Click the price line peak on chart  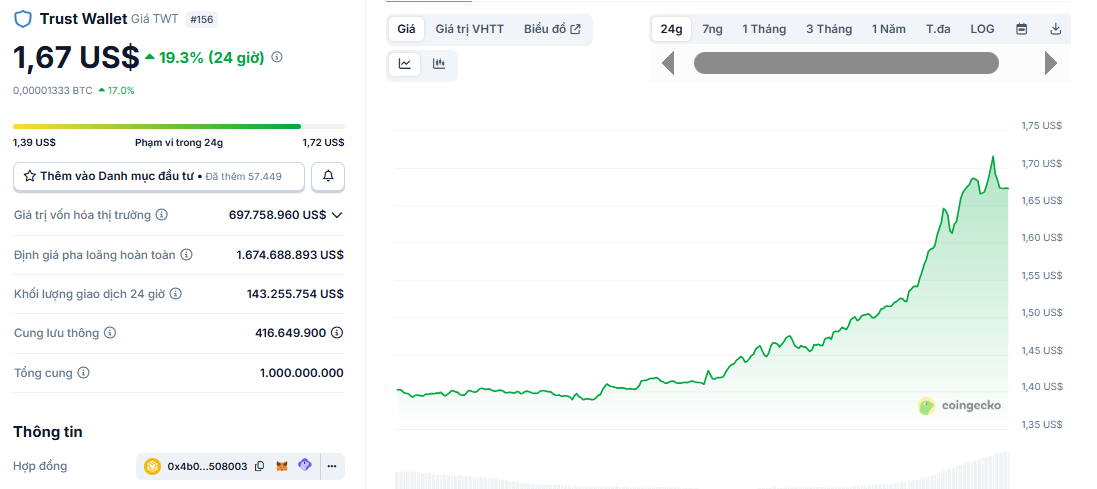pos(992,157)
